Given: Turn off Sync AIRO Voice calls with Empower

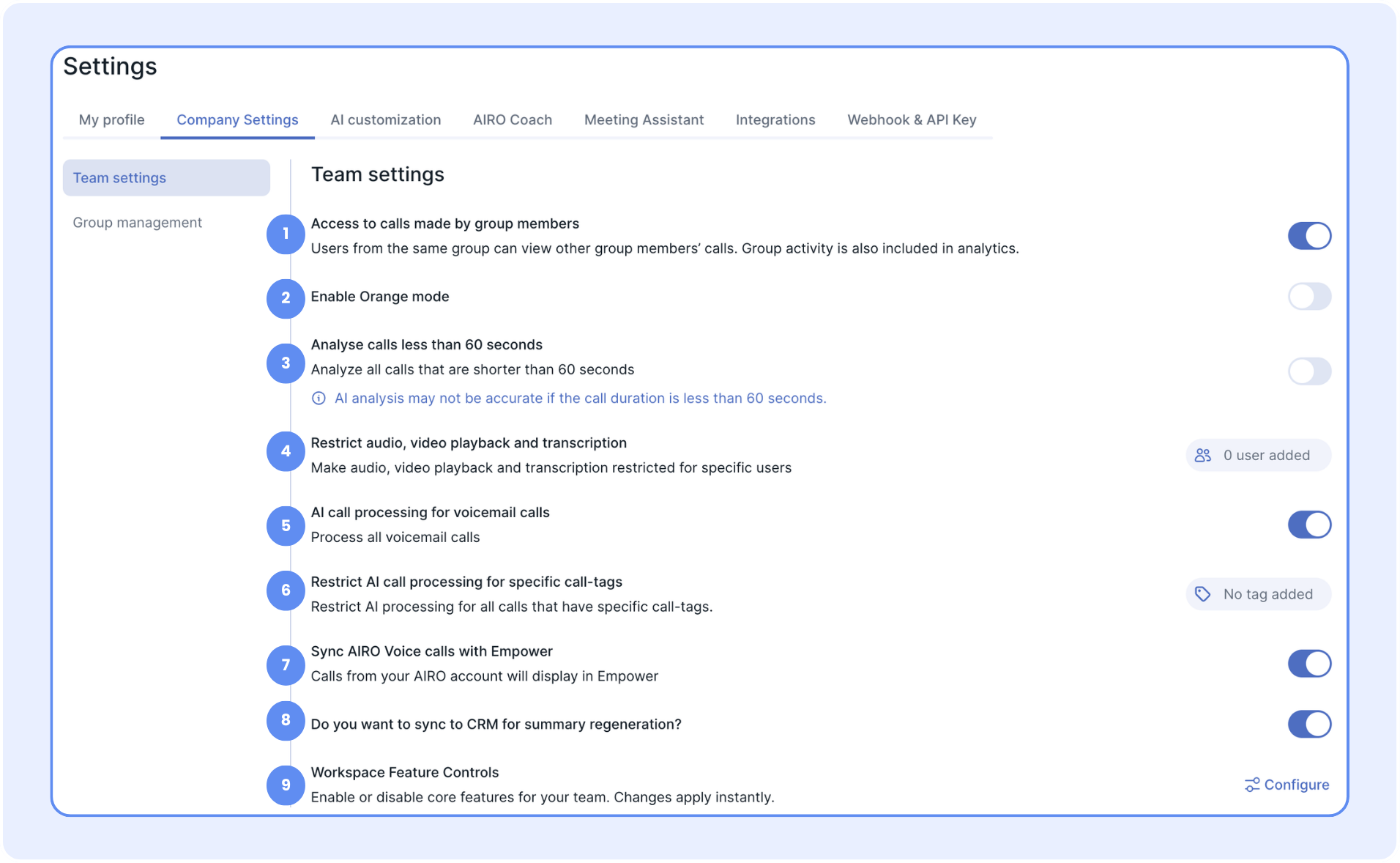Looking at the screenshot, I should click(x=1308, y=664).
